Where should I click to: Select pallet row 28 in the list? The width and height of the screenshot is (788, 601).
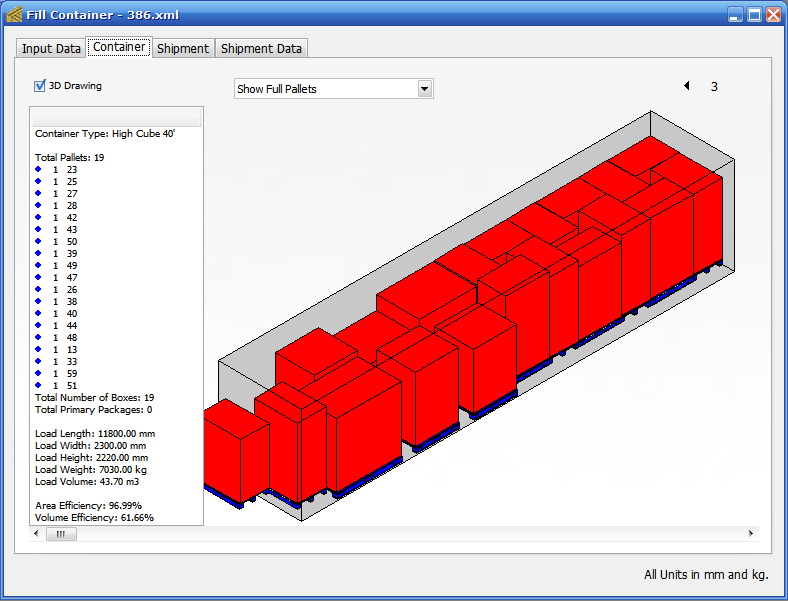pos(56,206)
